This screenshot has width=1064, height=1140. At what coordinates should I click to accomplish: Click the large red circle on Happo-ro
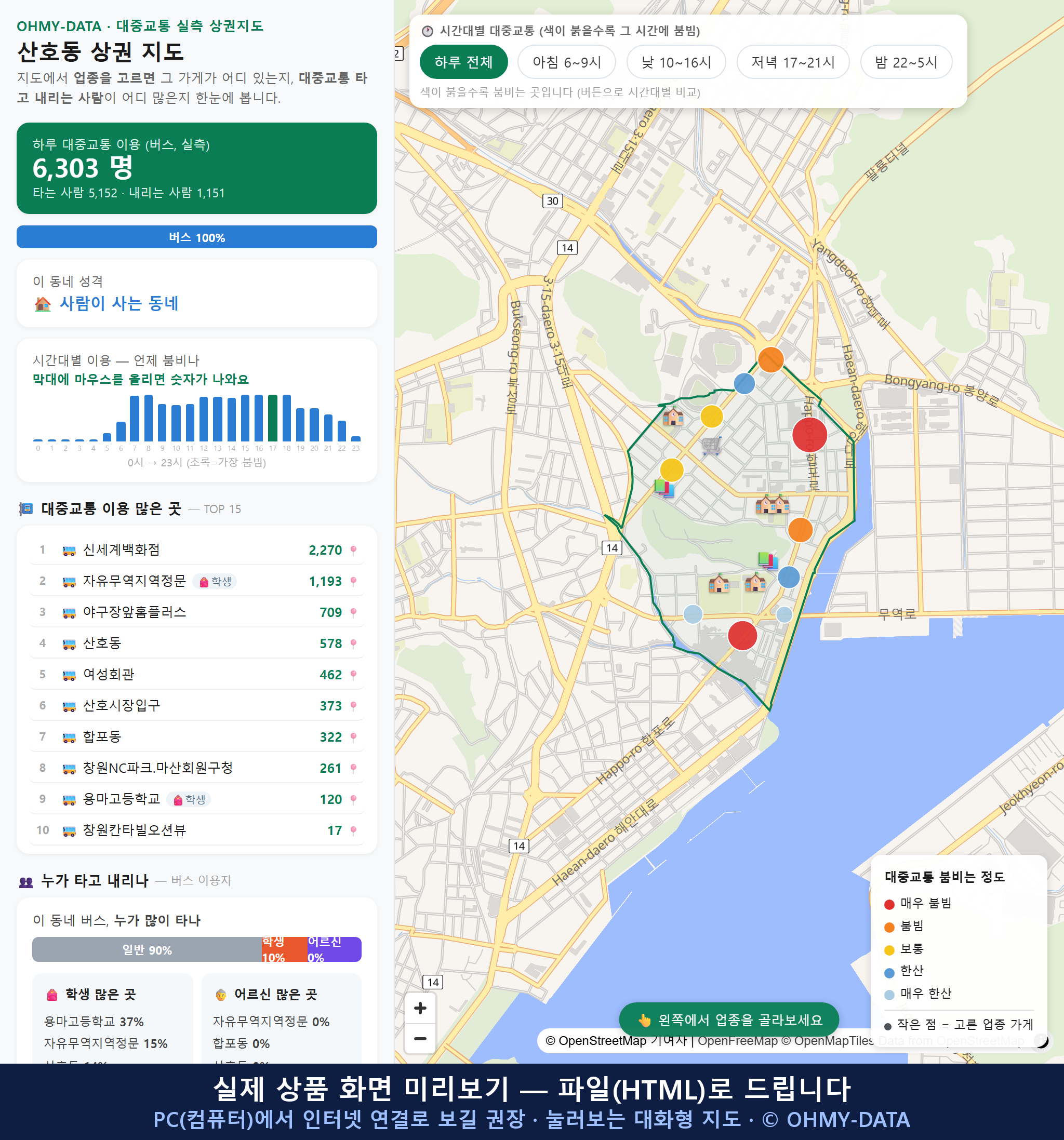pos(809,435)
